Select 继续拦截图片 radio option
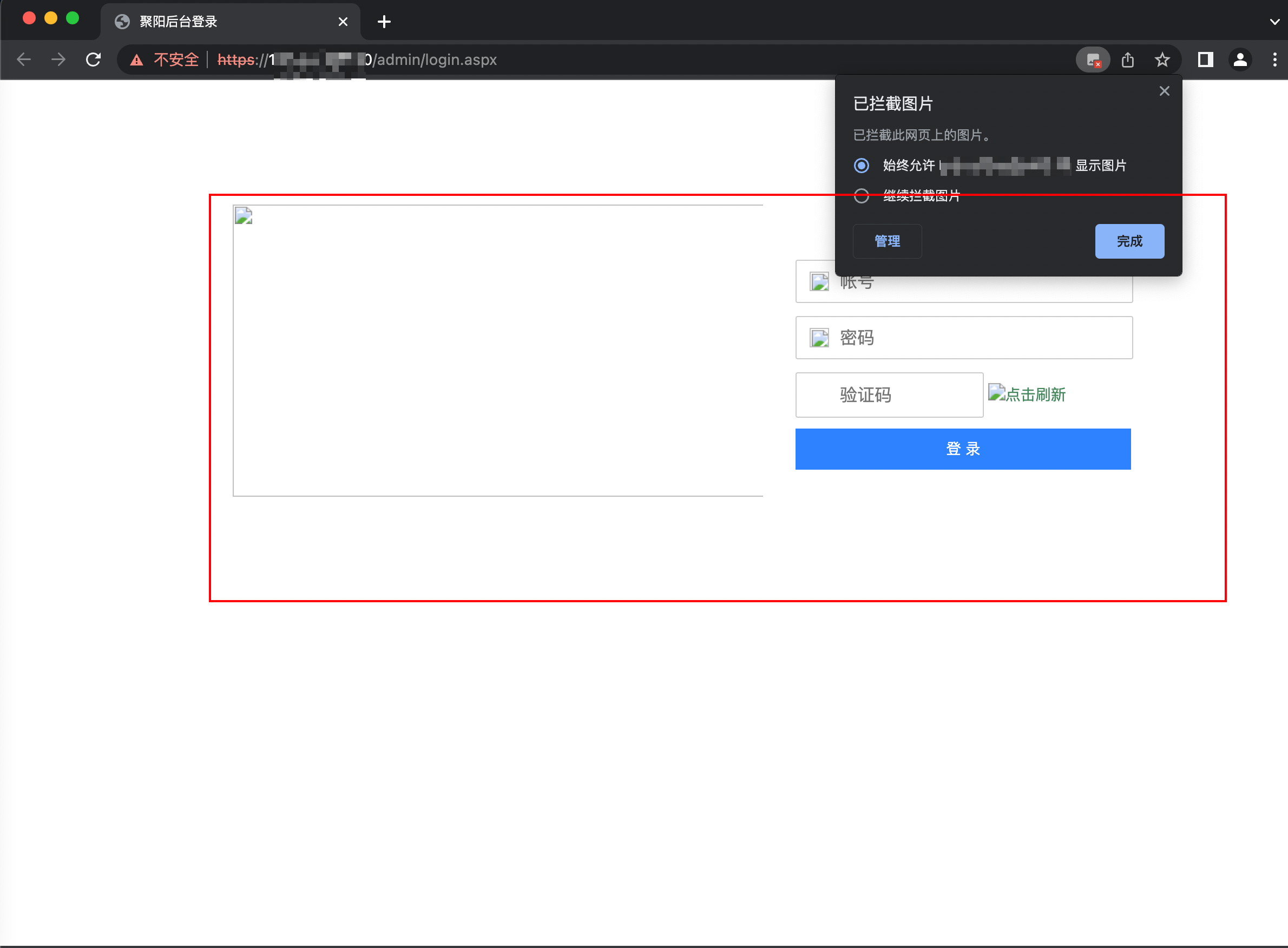1288x948 pixels. 861,196
